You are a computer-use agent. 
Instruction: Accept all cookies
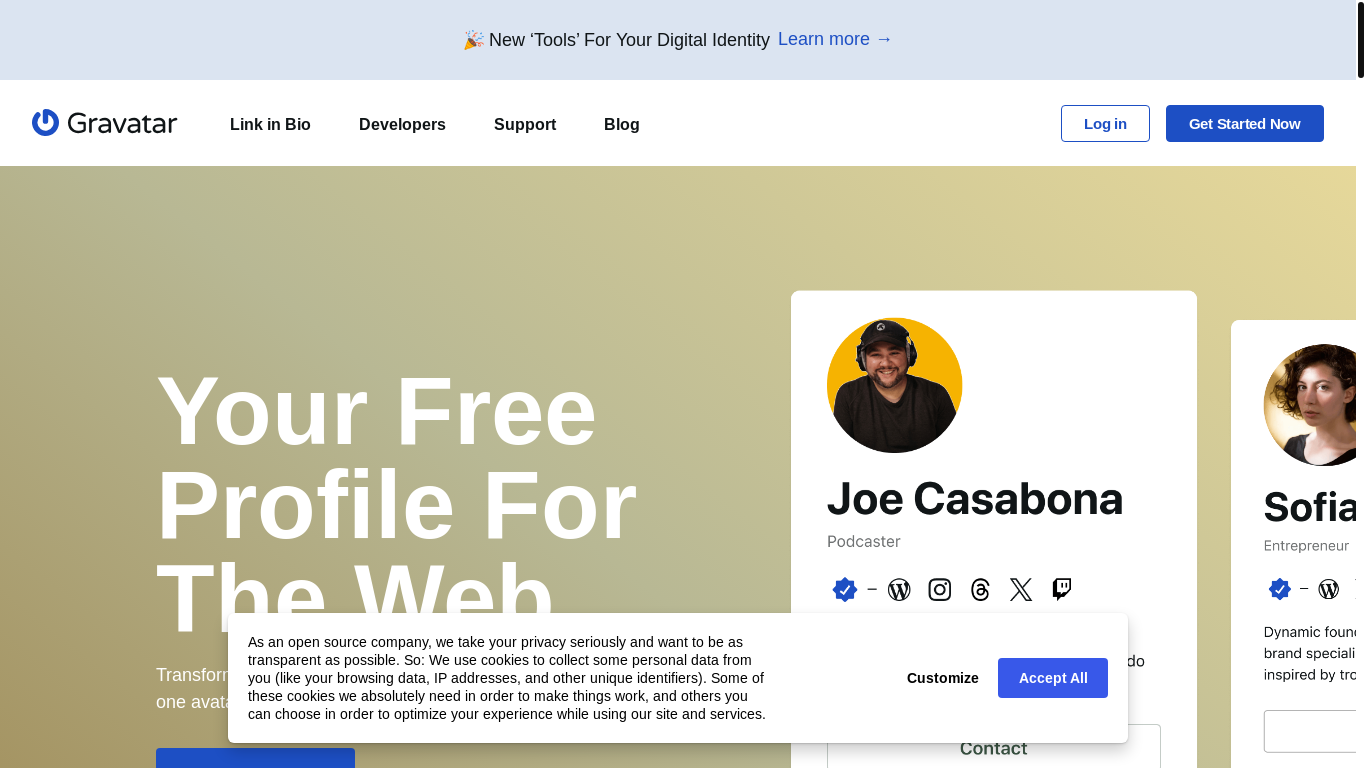pyautogui.click(x=1053, y=678)
